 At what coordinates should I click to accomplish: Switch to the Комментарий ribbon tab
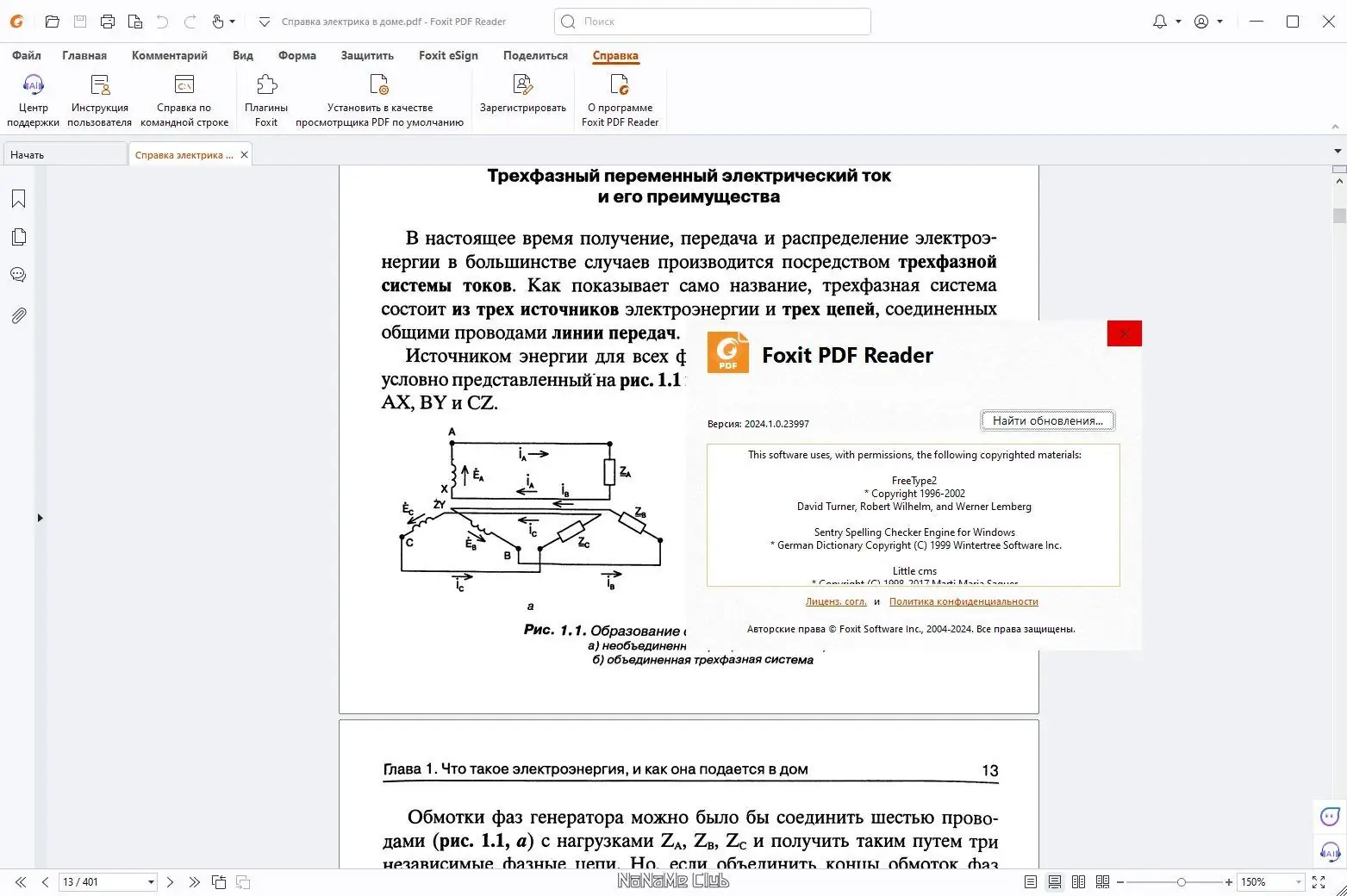(x=170, y=55)
